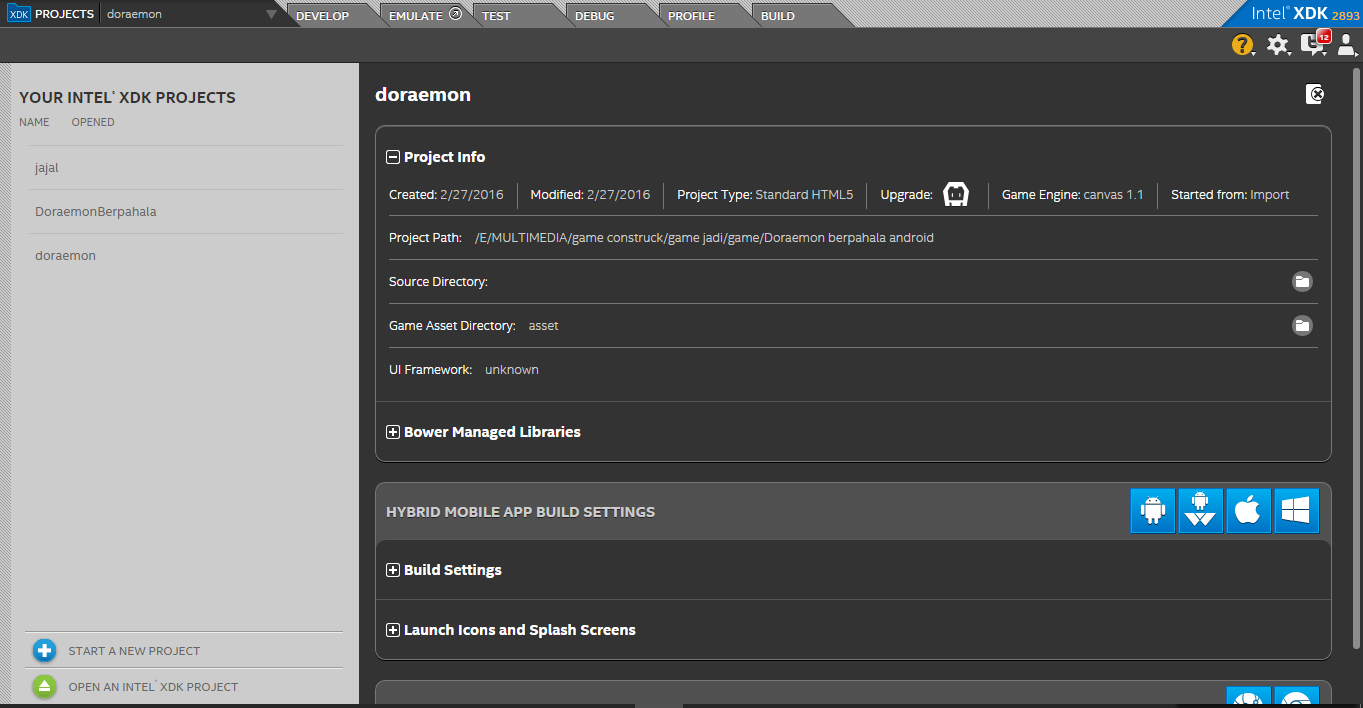Click the Game Asset Directory value asset
The height and width of the screenshot is (708, 1363).
point(543,326)
